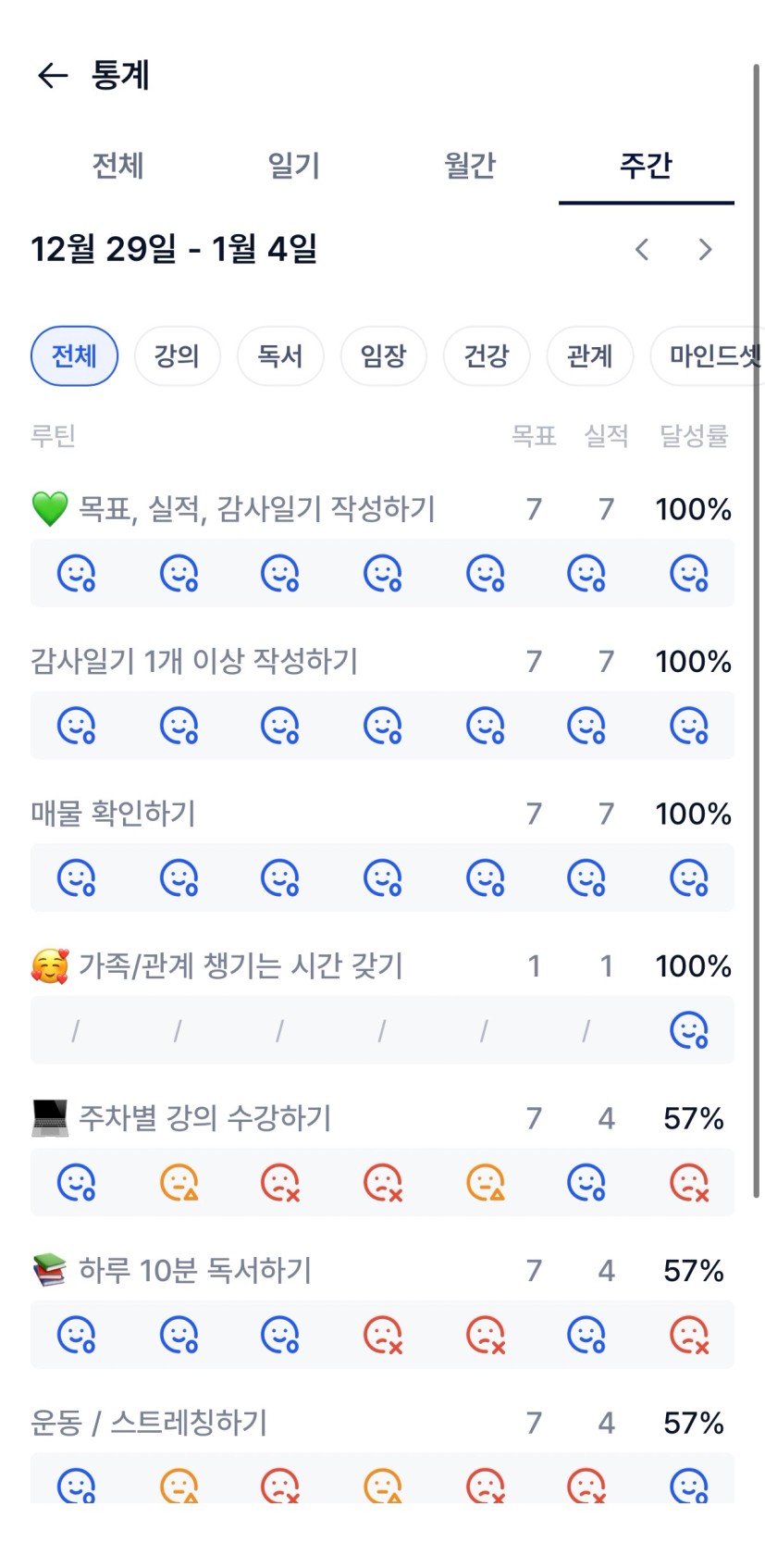
Task: Tap first day face in 매물 확인하기
Action: (77, 877)
